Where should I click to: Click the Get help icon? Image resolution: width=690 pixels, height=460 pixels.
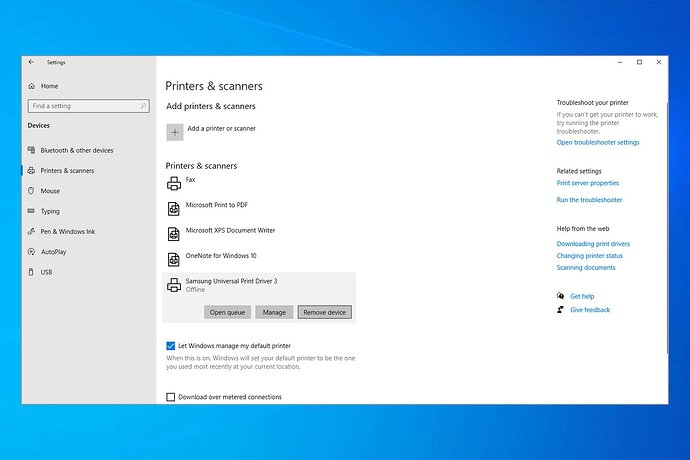click(x=560, y=296)
